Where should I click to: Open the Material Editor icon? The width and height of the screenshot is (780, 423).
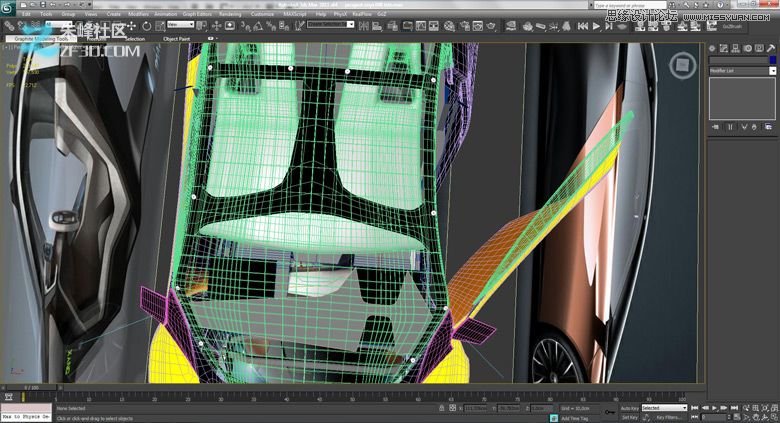(449, 26)
